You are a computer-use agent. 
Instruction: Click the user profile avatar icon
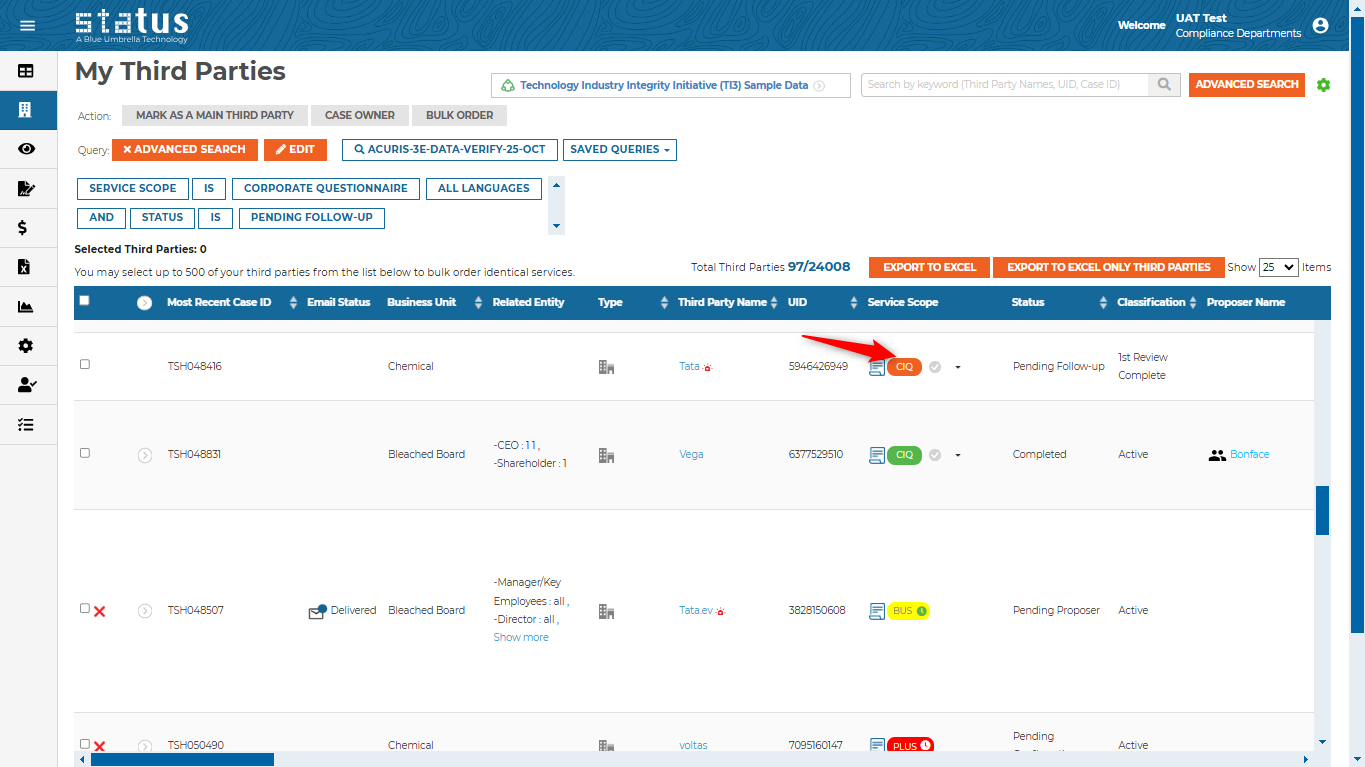coord(1320,26)
